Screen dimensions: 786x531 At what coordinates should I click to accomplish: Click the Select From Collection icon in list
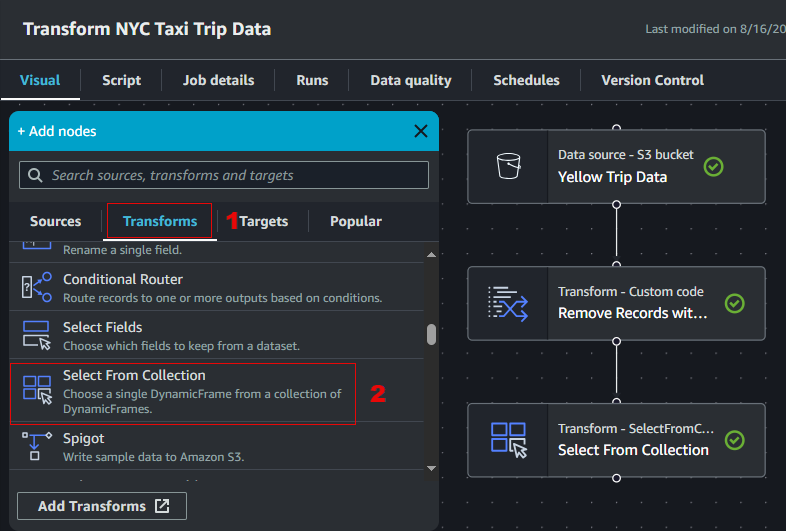pyautogui.click(x=37, y=390)
